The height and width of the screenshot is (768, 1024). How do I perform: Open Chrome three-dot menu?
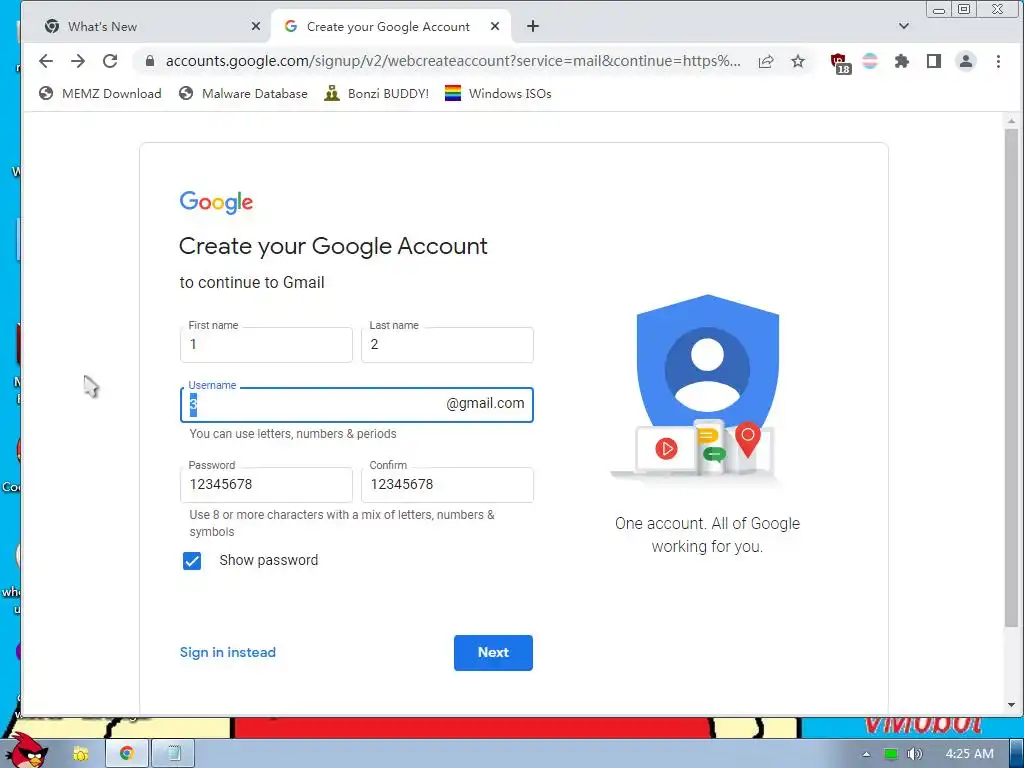[x=998, y=61]
